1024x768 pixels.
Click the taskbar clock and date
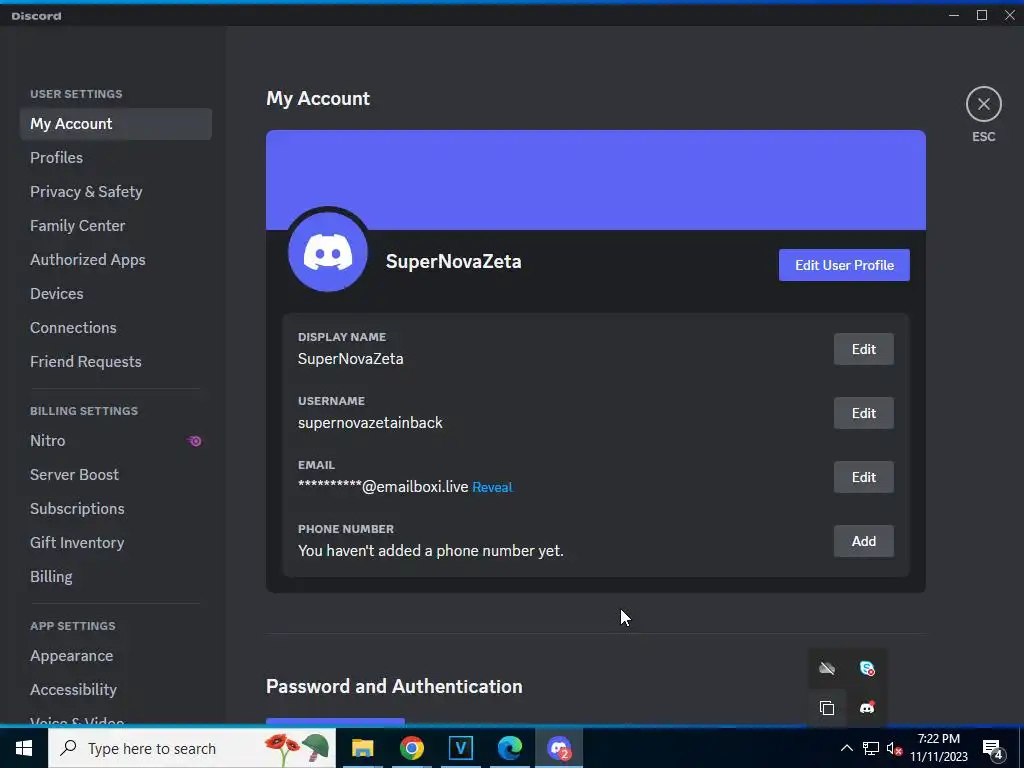pyautogui.click(x=938, y=748)
